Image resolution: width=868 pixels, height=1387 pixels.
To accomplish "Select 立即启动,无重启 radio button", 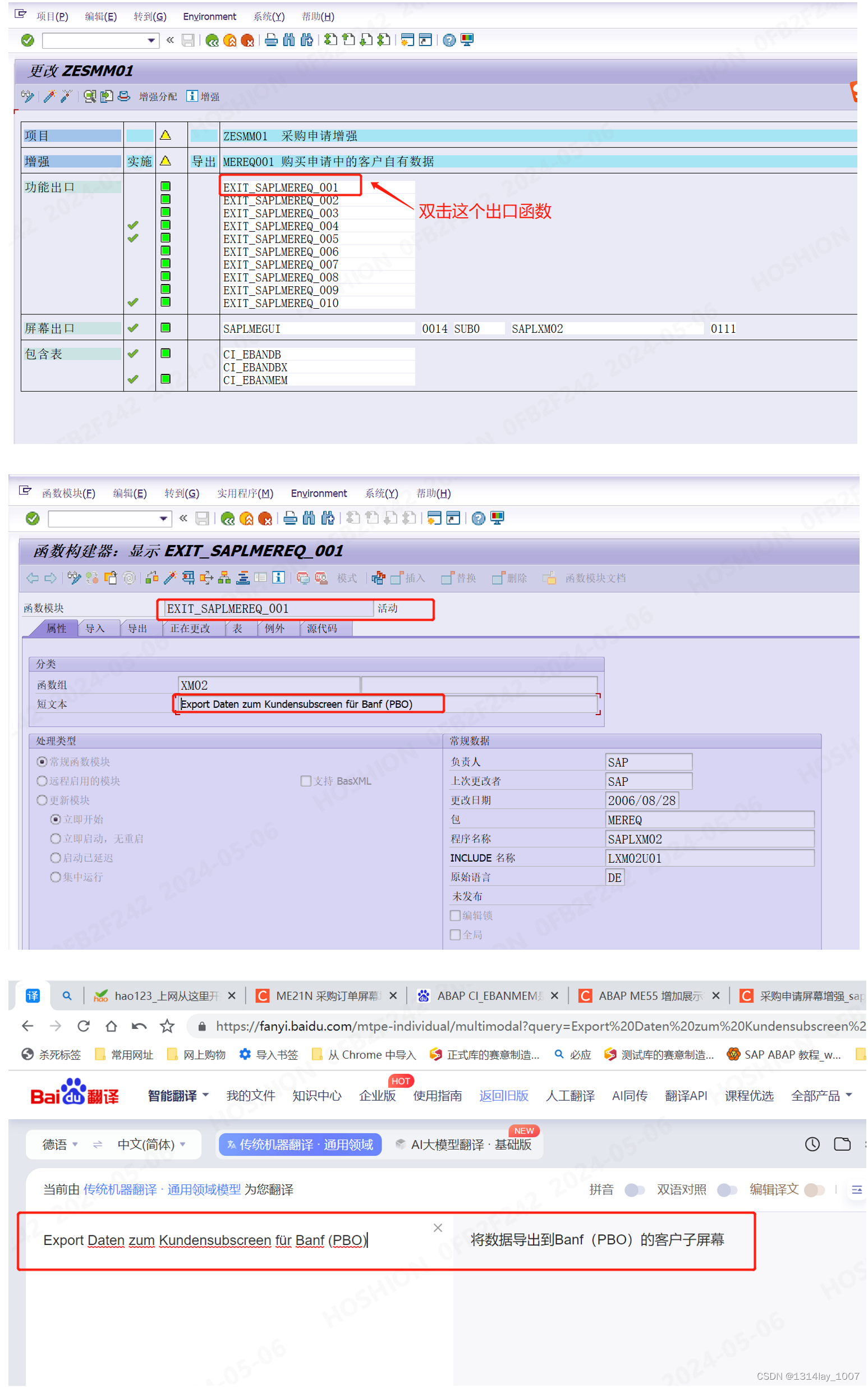I will [56, 839].
